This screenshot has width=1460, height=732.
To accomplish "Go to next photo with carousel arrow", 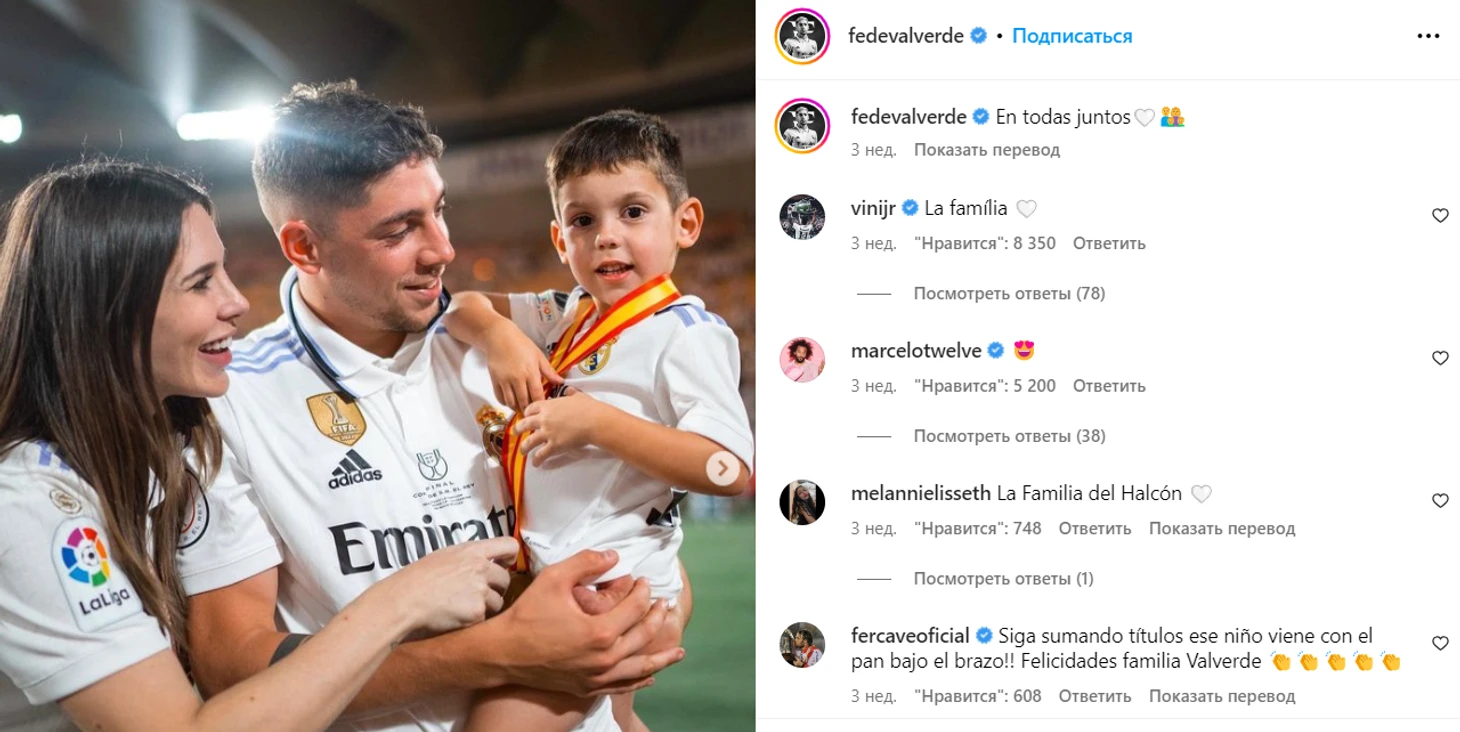I will pyautogui.click(x=723, y=468).
